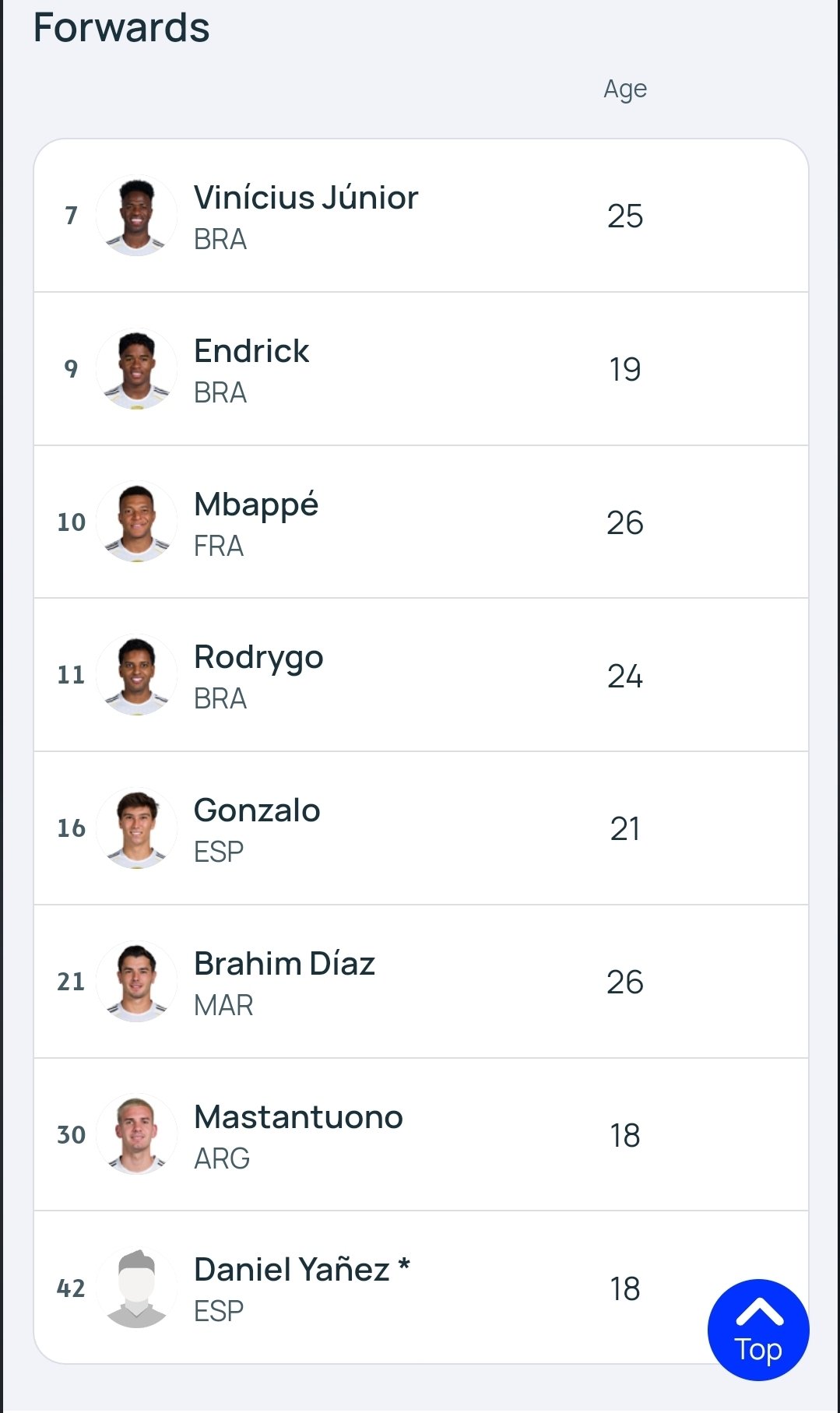Open Rodrygo's headshot image
Viewport: 840px width, 1413px height.
coord(136,675)
